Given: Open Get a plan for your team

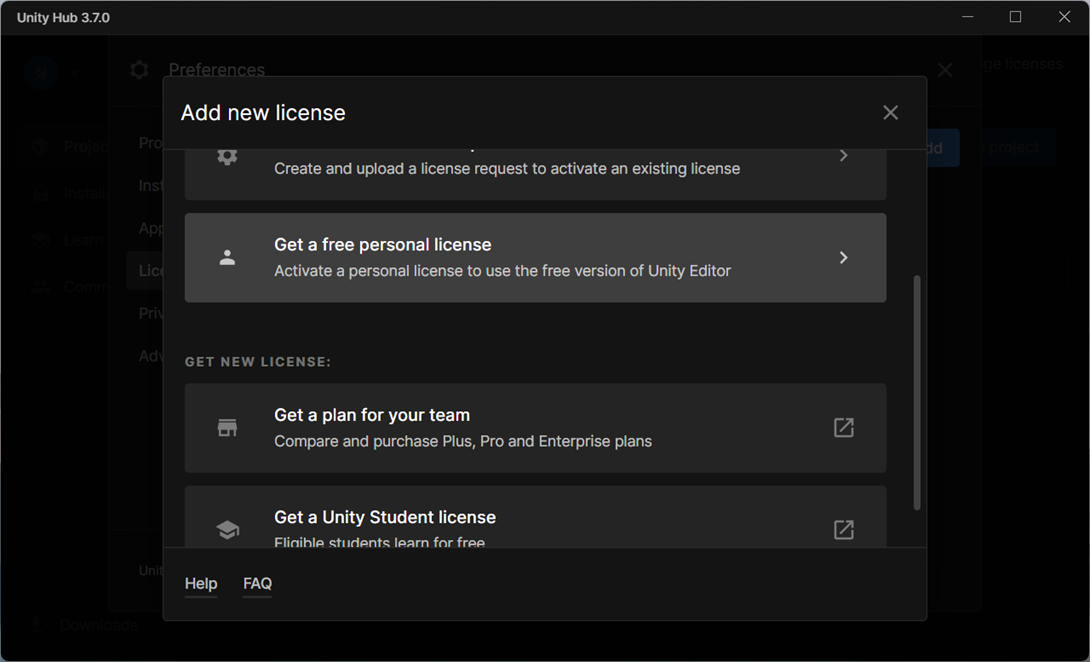Looking at the screenshot, I should [x=535, y=428].
